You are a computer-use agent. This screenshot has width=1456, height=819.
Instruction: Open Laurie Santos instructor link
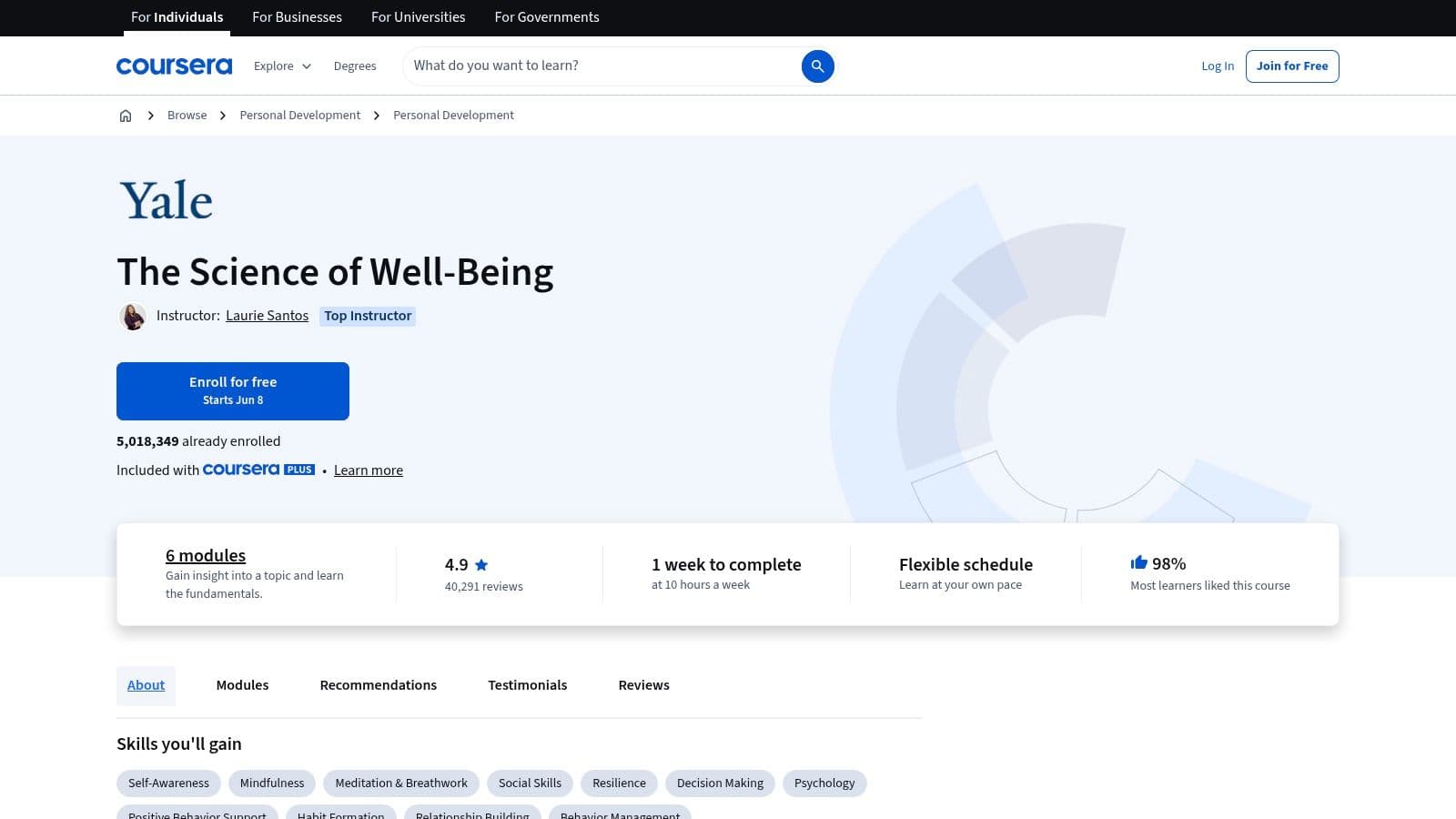pyautogui.click(x=267, y=316)
